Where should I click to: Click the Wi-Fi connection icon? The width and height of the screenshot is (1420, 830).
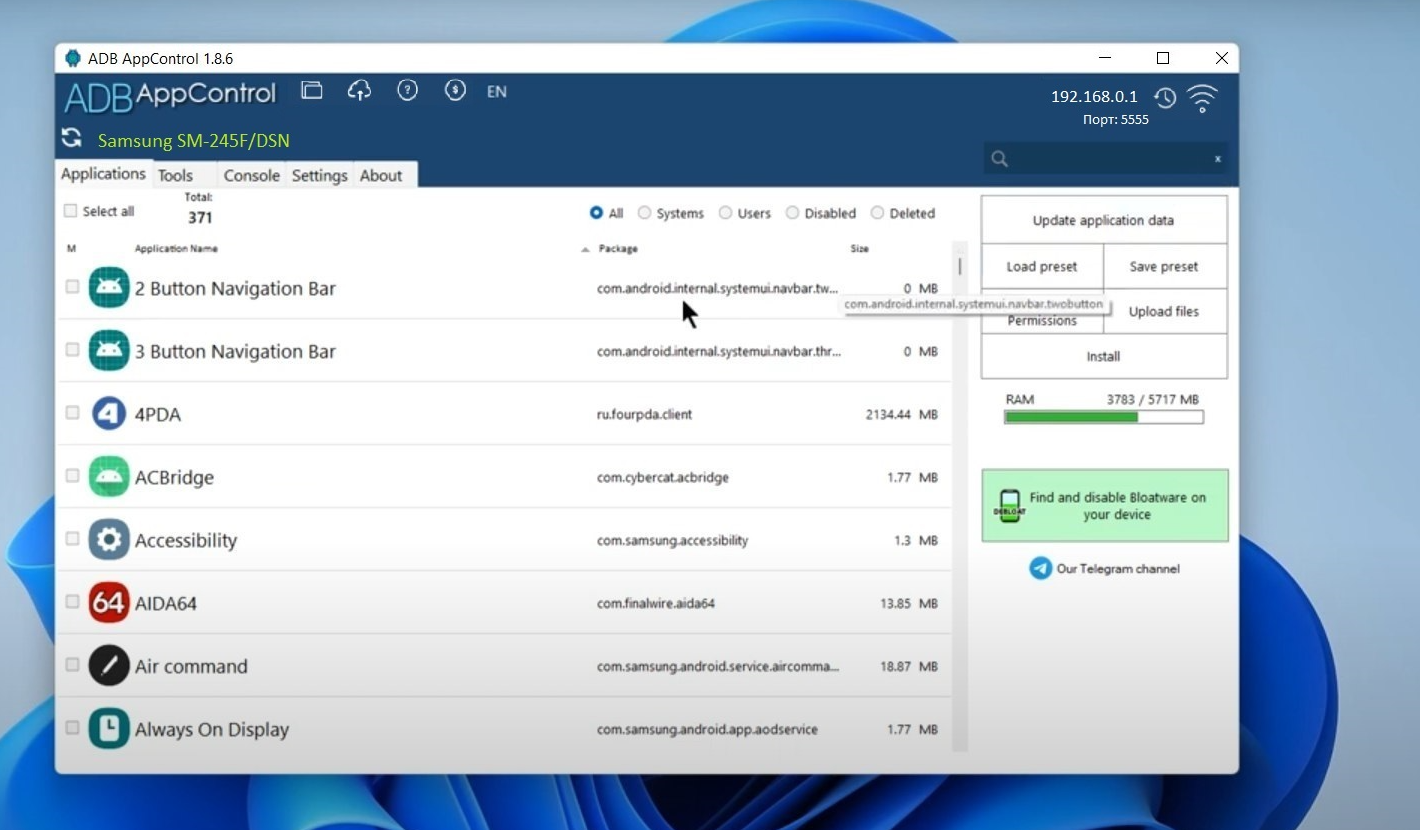(x=1202, y=99)
